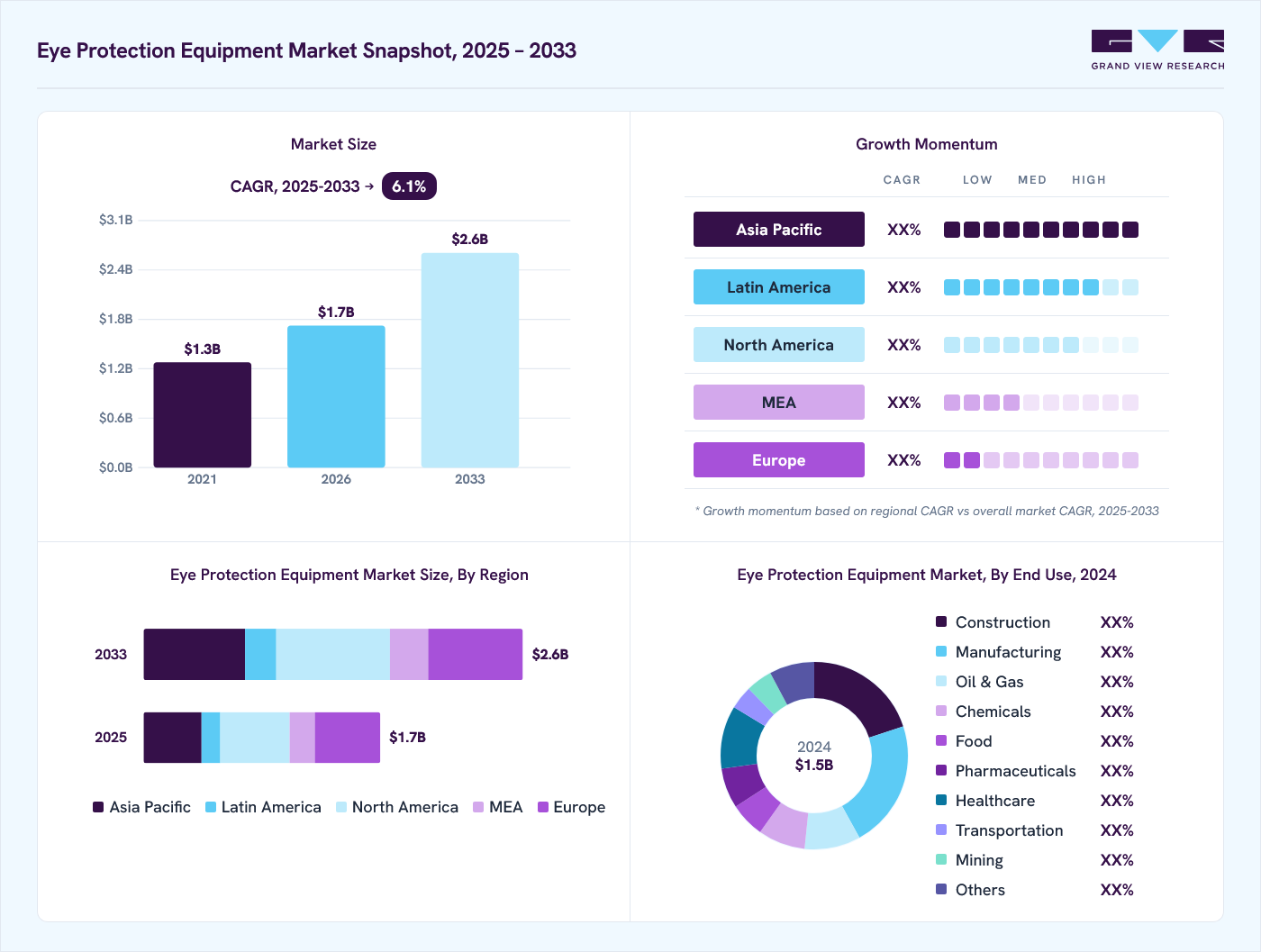Click the Pharmaceuticals legend swatch
The image size is (1261, 952).
(x=941, y=770)
